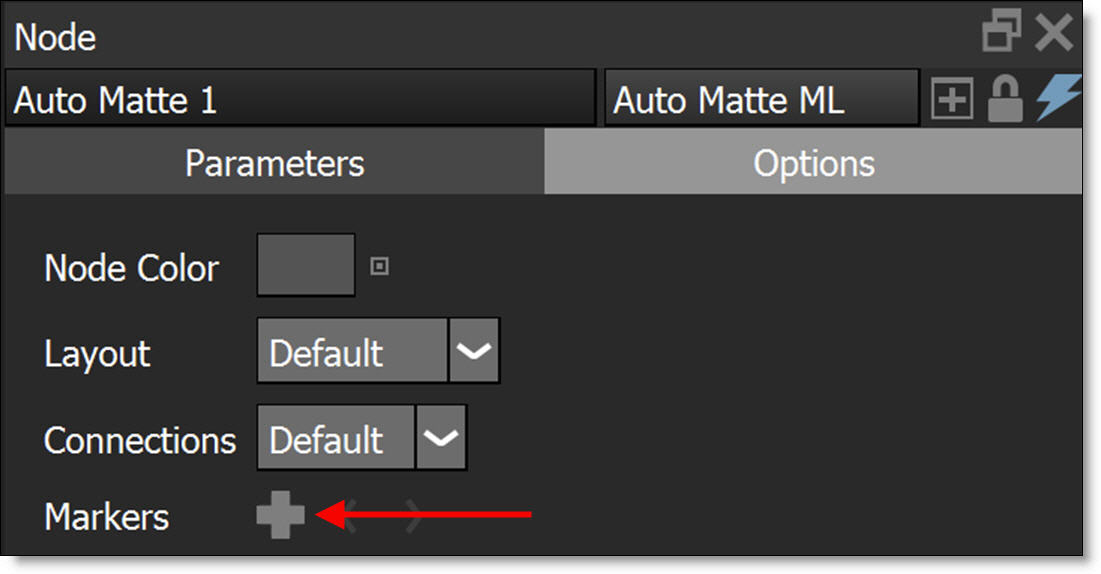
Task: Expand the Connections dropdown arrow
Action: 441,439
